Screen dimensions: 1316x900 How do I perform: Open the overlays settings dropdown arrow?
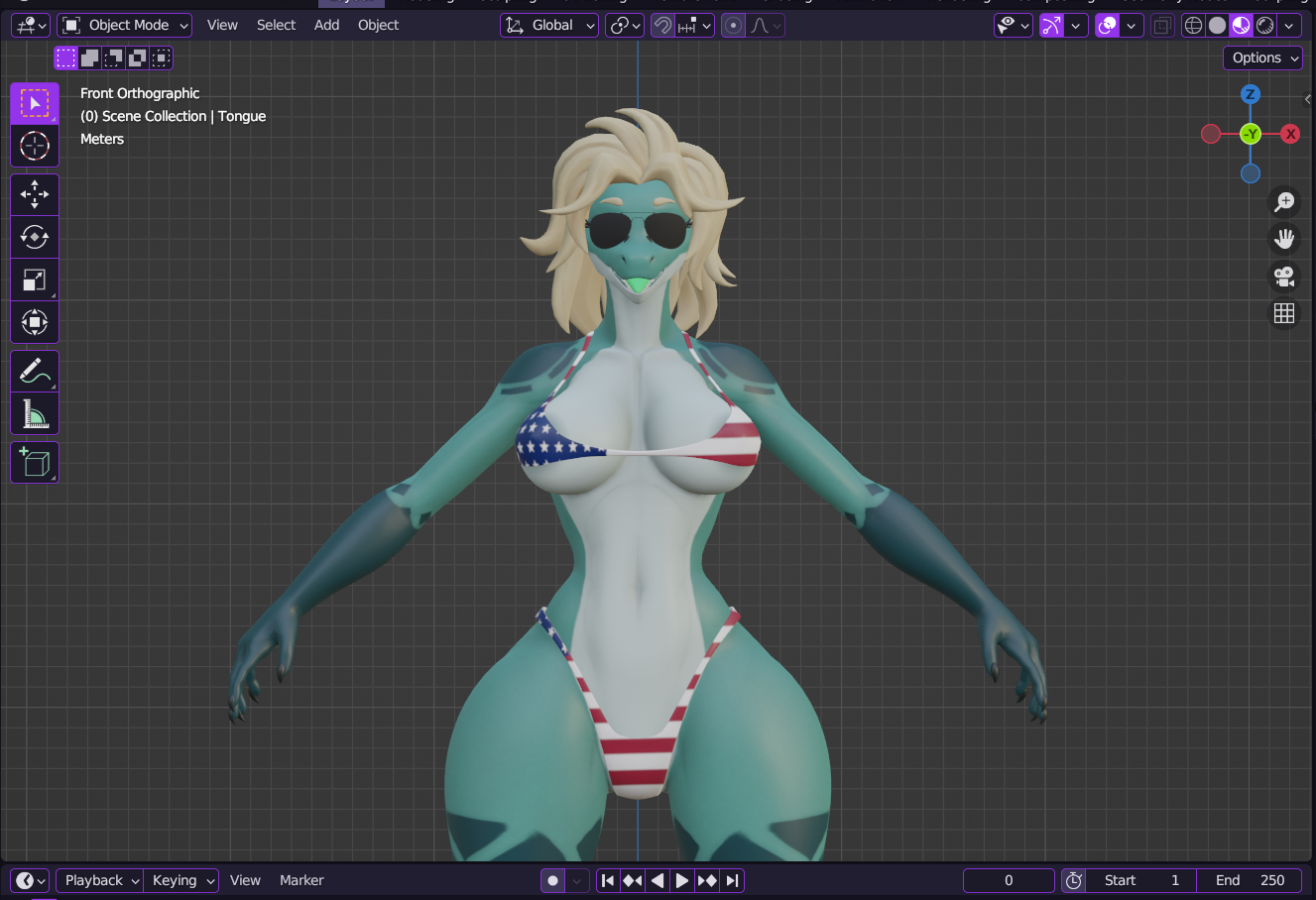(1132, 26)
